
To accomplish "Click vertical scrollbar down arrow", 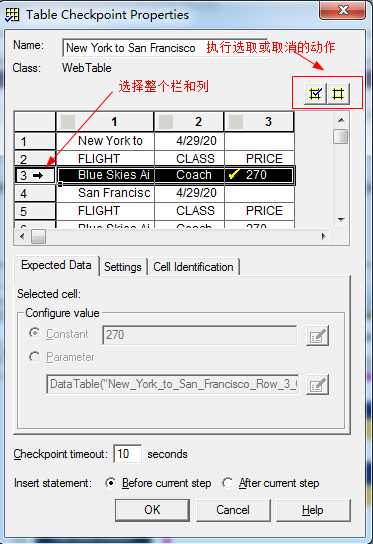I will pyautogui.click(x=341, y=219).
